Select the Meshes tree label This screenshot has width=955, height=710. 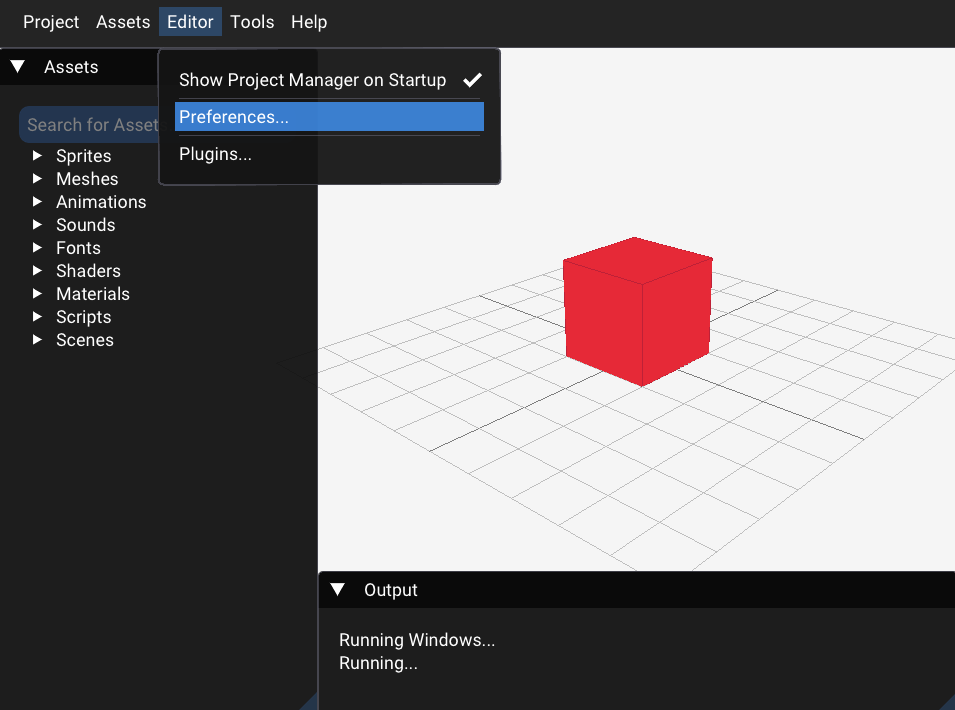[x=87, y=179]
